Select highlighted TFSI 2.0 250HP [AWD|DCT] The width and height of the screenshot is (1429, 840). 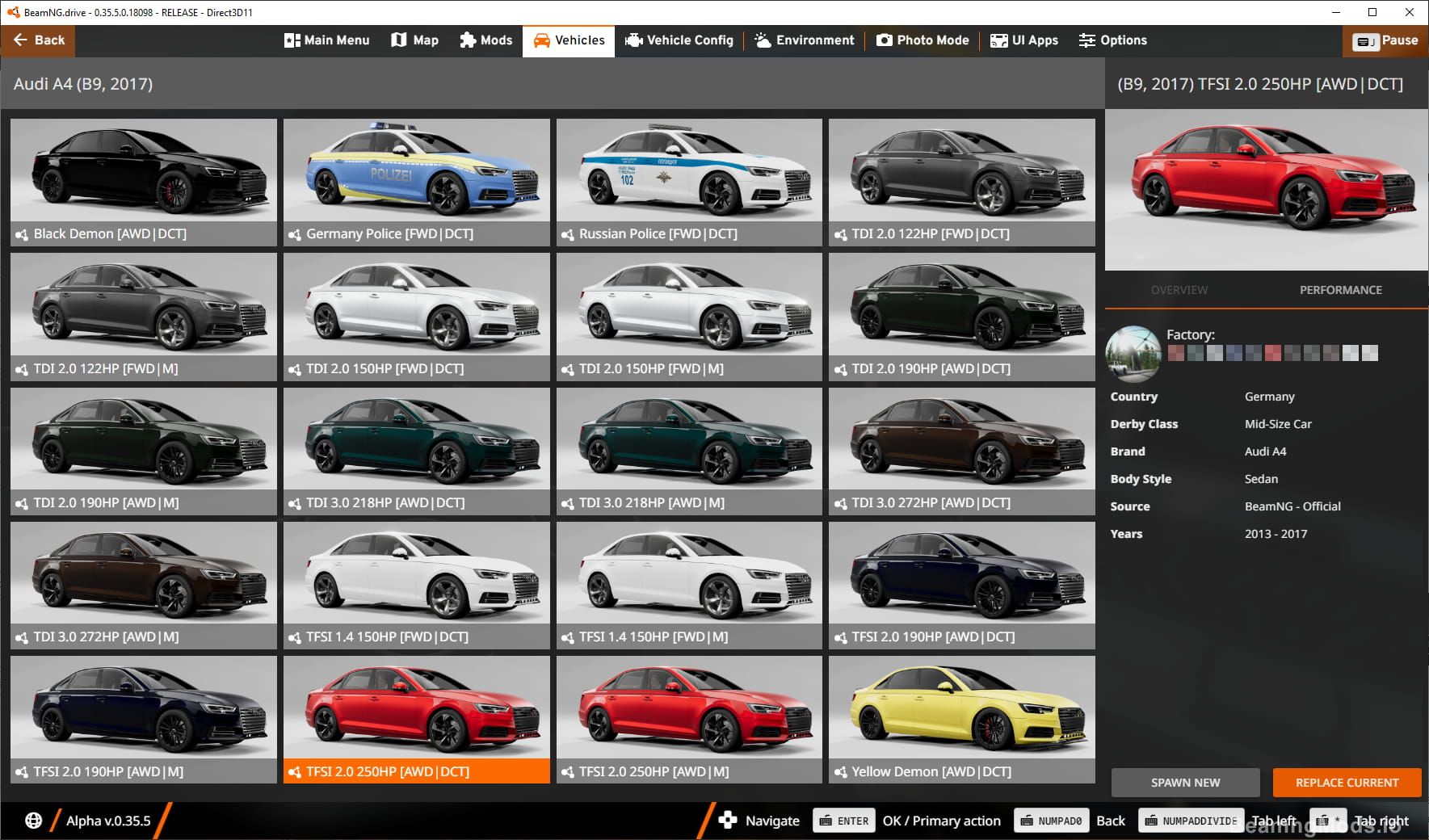(416, 720)
